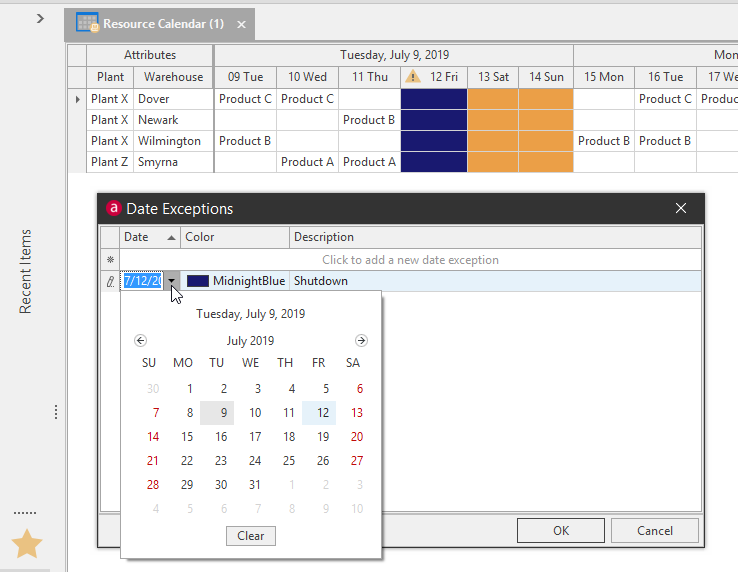This screenshot has height=572, width=738.
Task: Click today's date Tuesday, July 9, 2019
Action: pyautogui.click(x=250, y=314)
